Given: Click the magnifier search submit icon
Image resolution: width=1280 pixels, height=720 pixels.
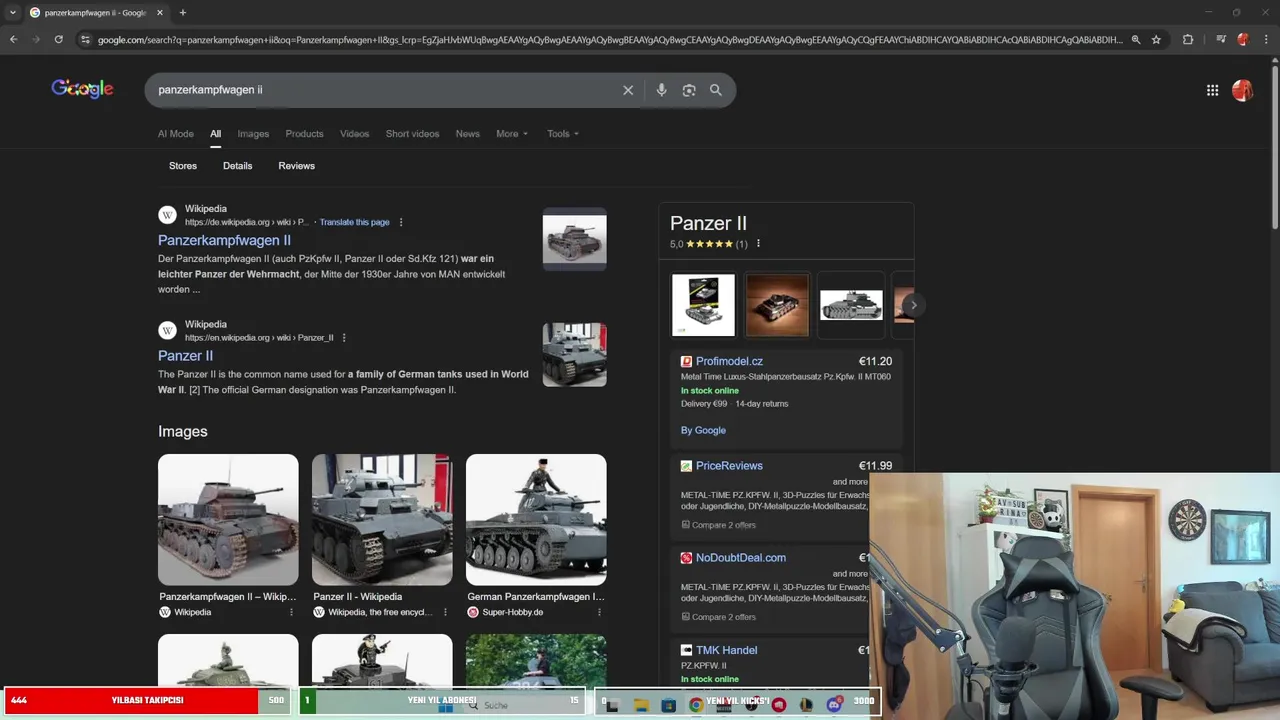Looking at the screenshot, I should coord(716,90).
